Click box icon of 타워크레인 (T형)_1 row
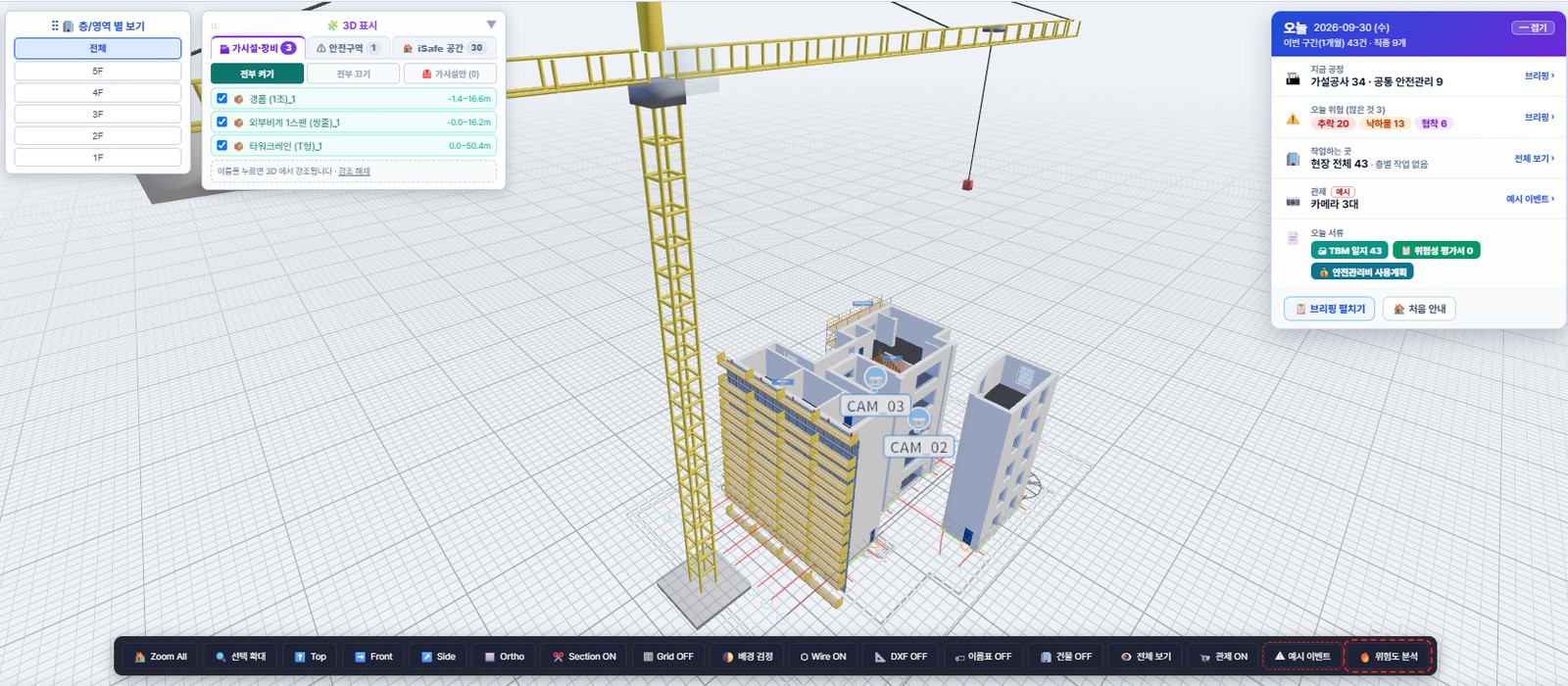1568x686 pixels. click(x=238, y=146)
